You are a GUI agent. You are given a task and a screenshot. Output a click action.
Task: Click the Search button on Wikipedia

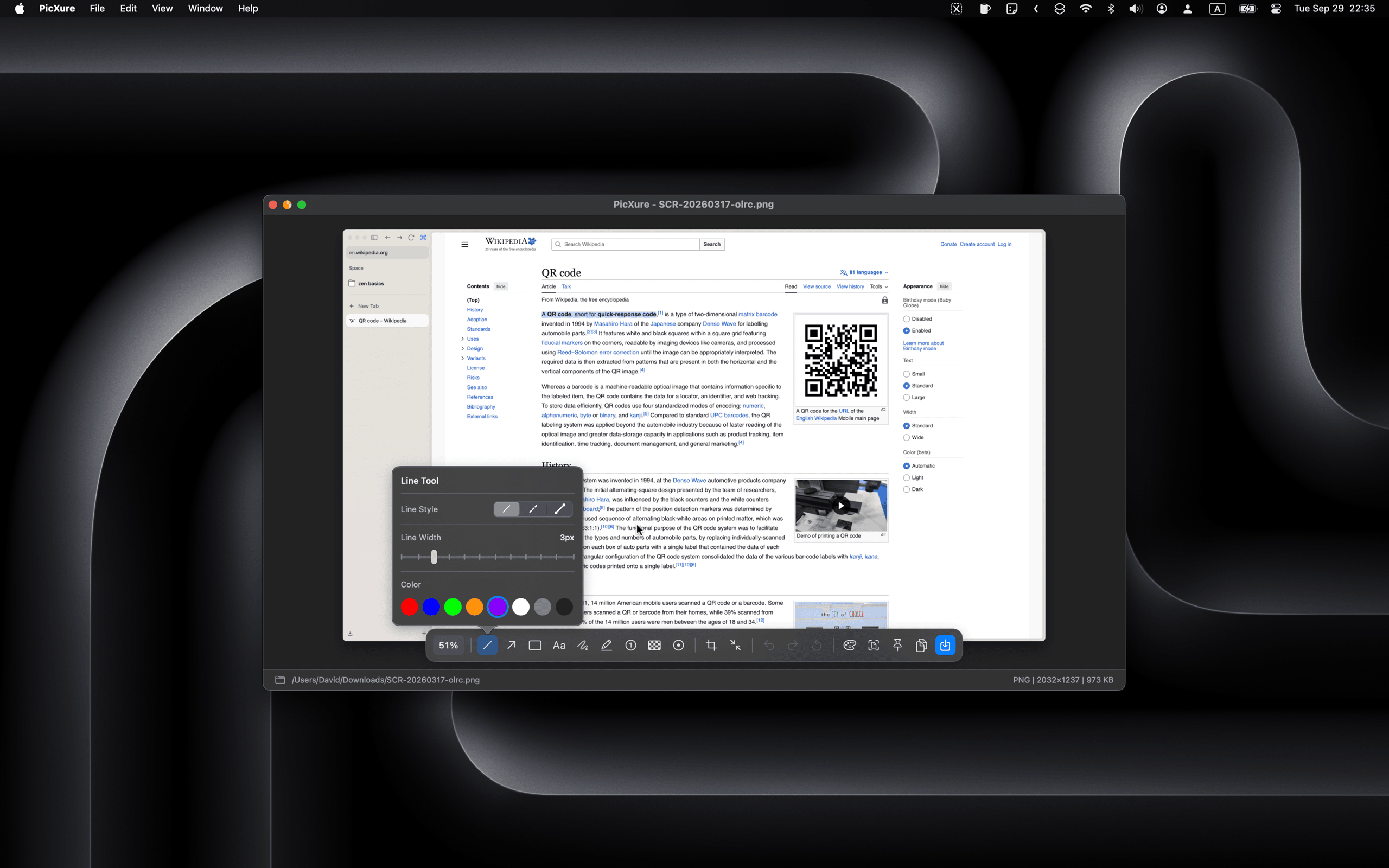712,245
